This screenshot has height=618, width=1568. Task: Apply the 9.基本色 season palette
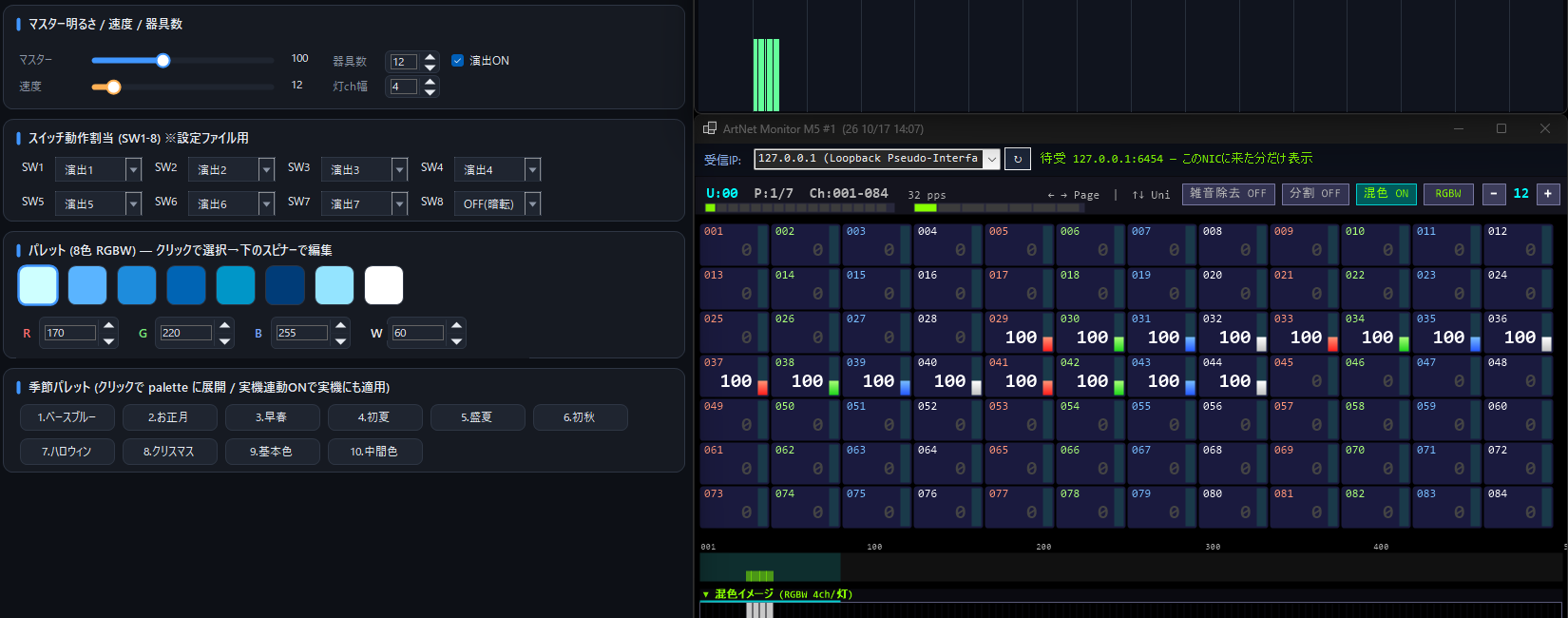click(x=273, y=451)
